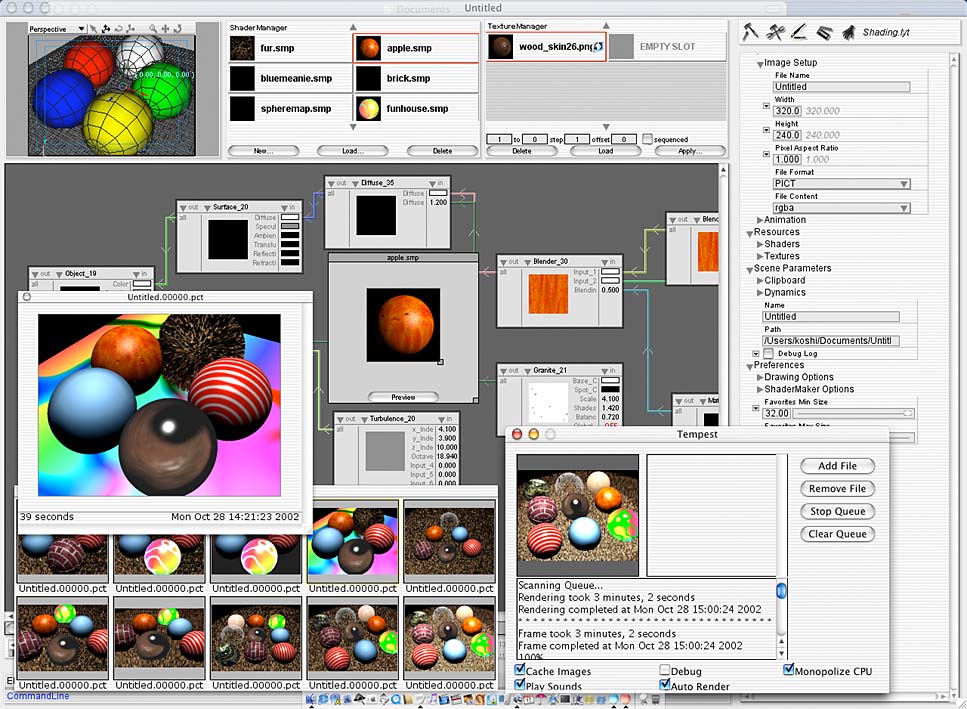Open the Perspective view dropdown
The height and width of the screenshot is (709, 967).
click(x=56, y=29)
